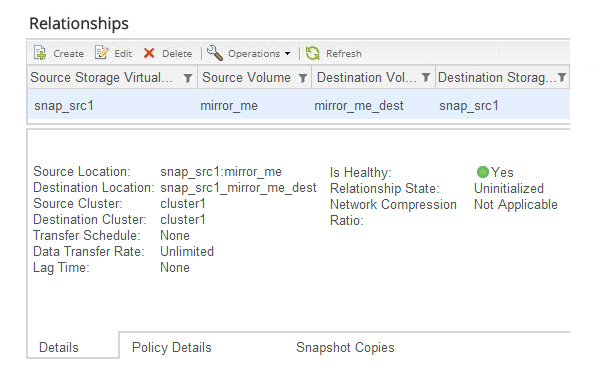
Task: Click the Edit pencil icon
Action: 101,53
